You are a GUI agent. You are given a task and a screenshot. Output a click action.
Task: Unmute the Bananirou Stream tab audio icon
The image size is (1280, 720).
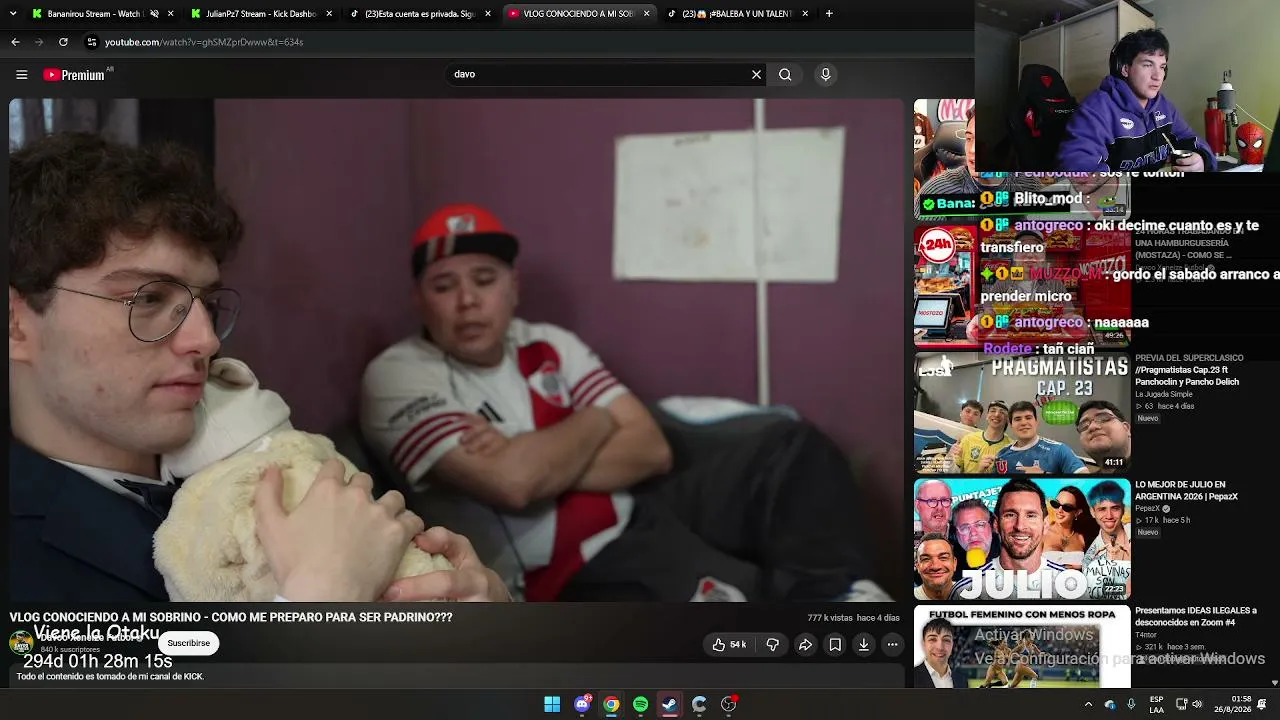154,14
